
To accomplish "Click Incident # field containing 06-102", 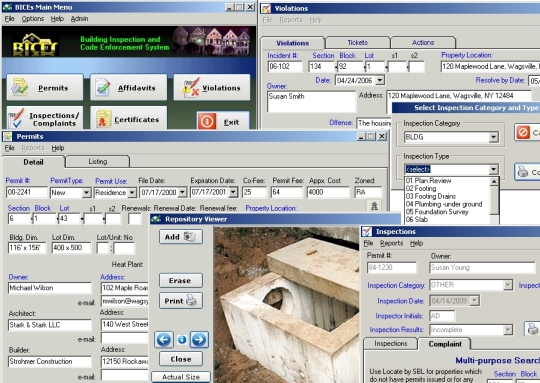I will pyautogui.click(x=285, y=66).
